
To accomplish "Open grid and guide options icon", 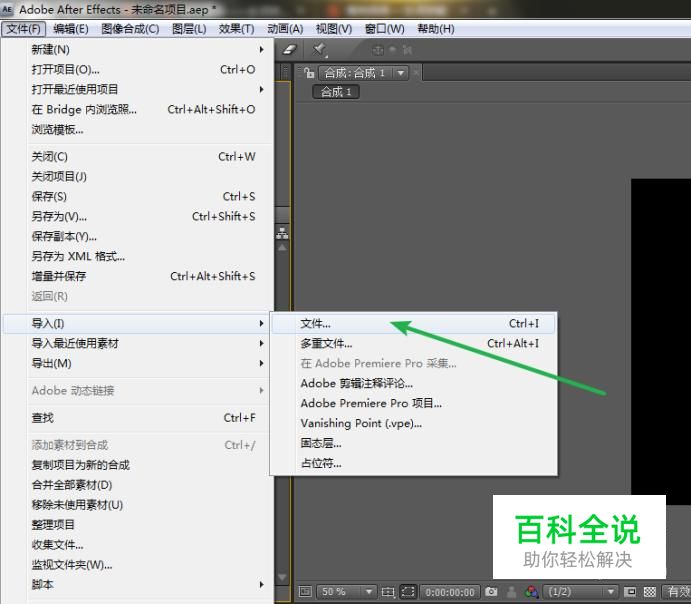I will coord(388,591).
